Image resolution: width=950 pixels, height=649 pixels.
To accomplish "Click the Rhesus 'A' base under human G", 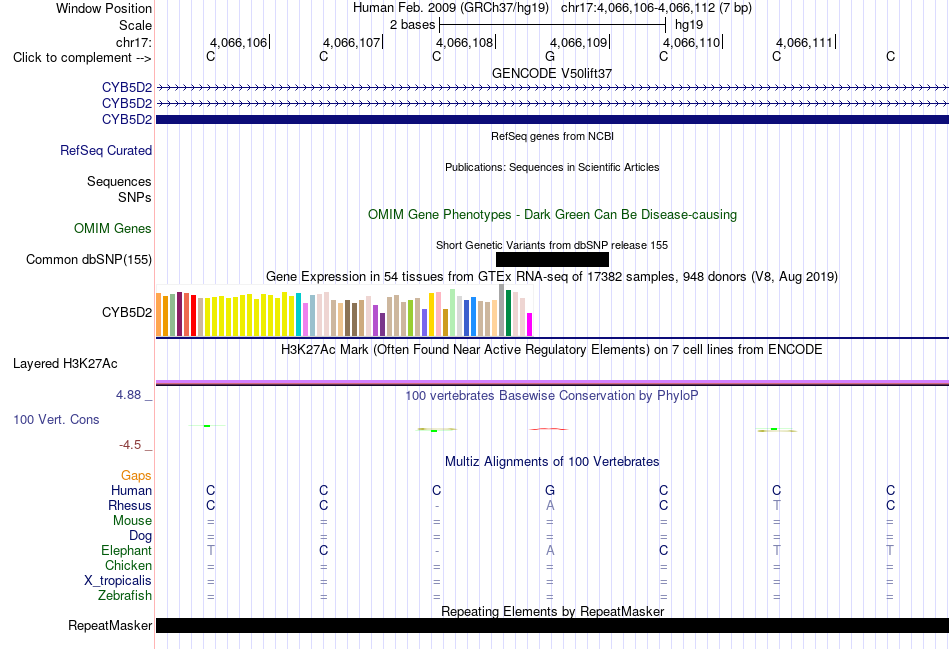I will [x=550, y=505].
